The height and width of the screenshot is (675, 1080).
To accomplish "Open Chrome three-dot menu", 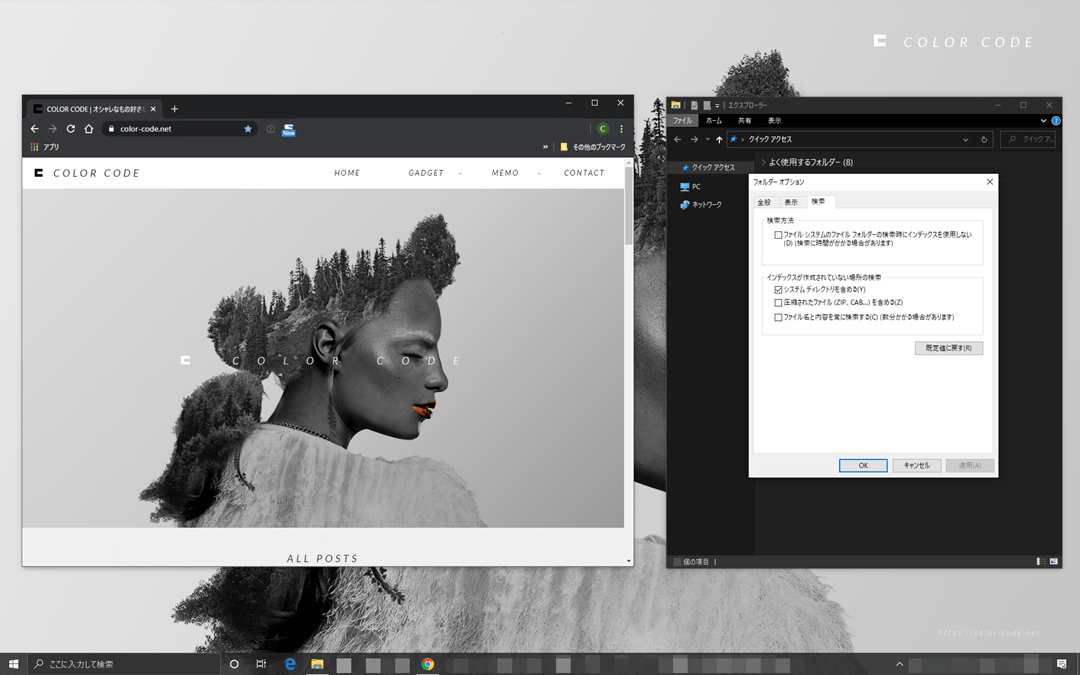I will pyautogui.click(x=621, y=129).
